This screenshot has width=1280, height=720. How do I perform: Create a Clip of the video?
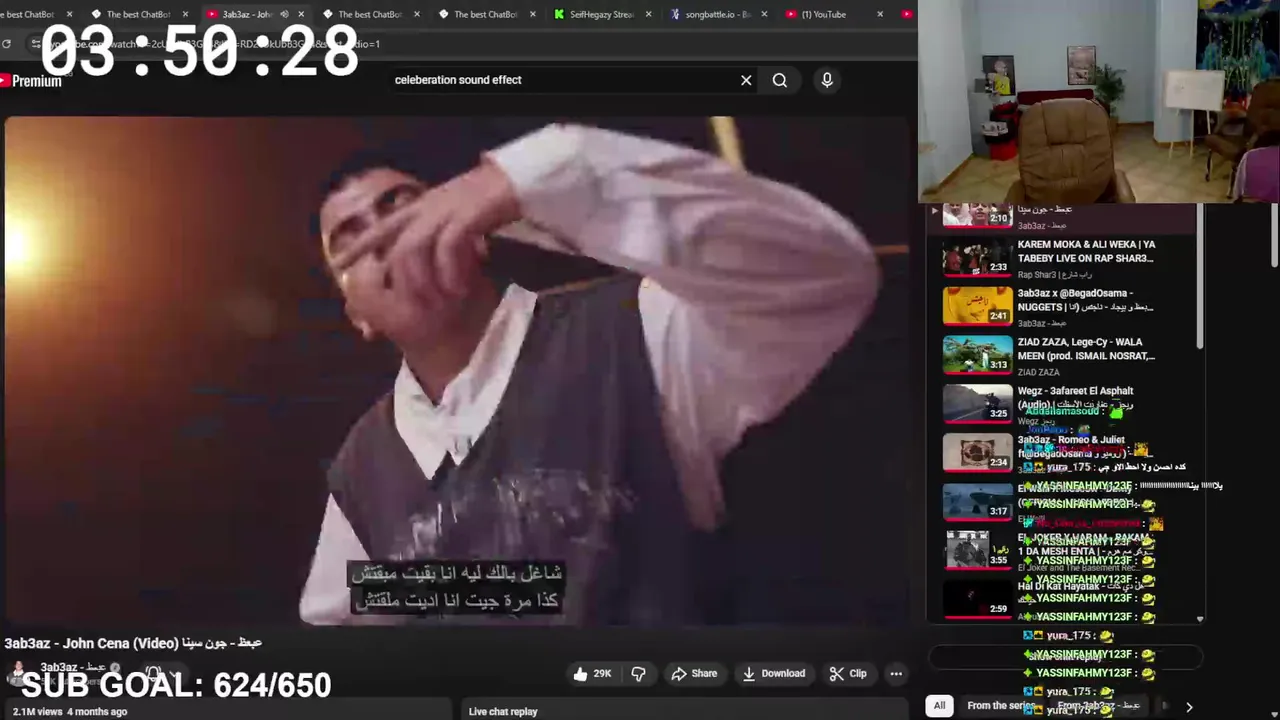pyautogui.click(x=848, y=674)
